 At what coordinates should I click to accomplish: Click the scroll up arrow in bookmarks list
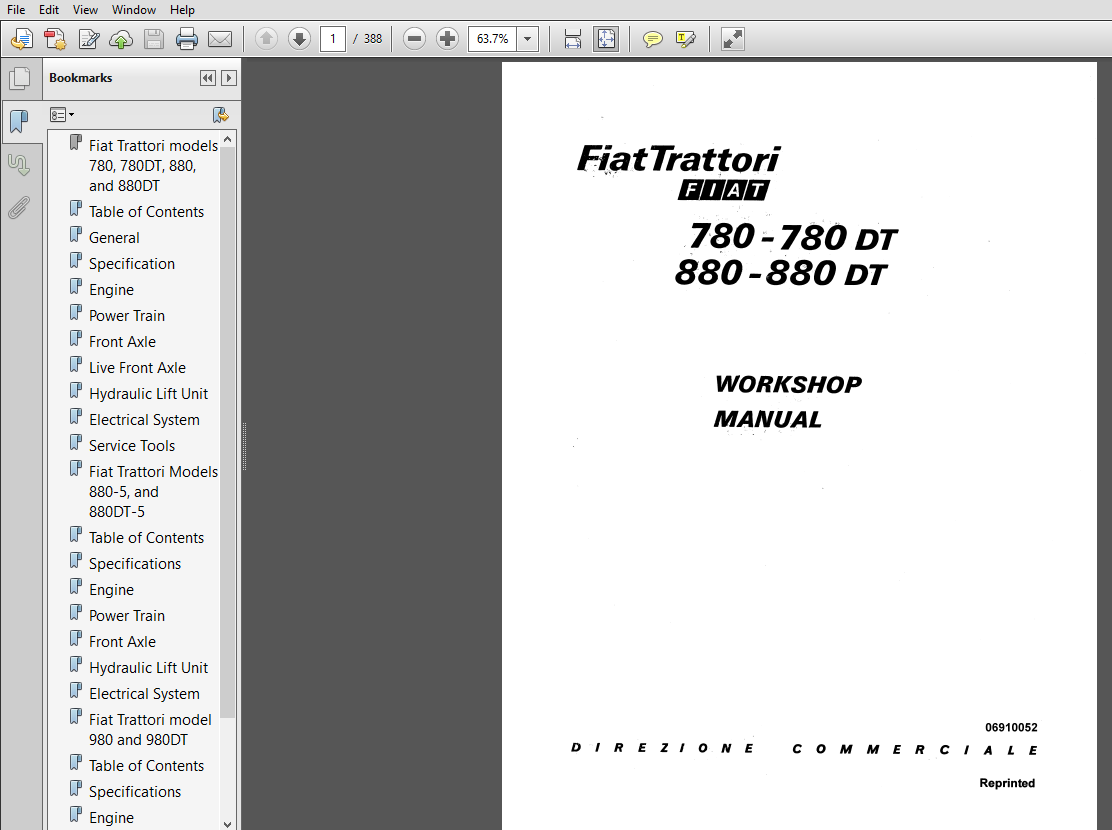pos(228,140)
